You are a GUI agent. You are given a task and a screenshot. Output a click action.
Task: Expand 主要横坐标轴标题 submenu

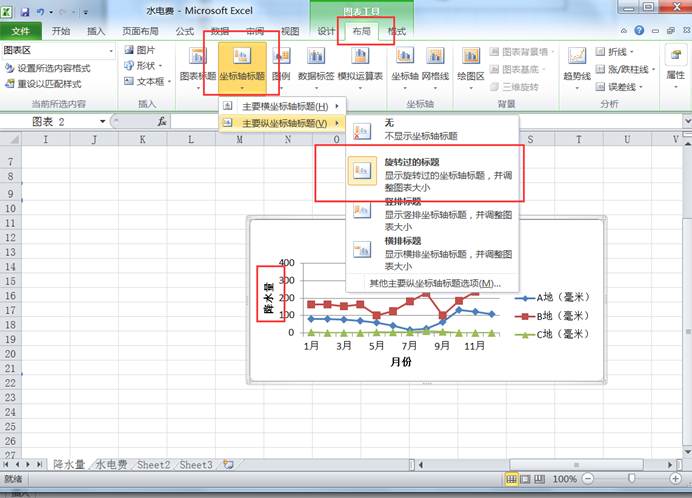click(284, 107)
